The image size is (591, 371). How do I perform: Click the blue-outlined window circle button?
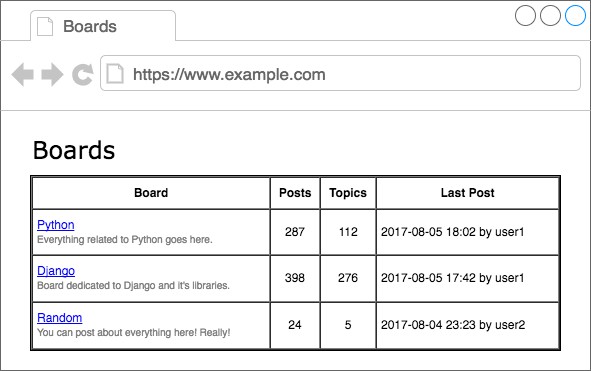tap(575, 15)
